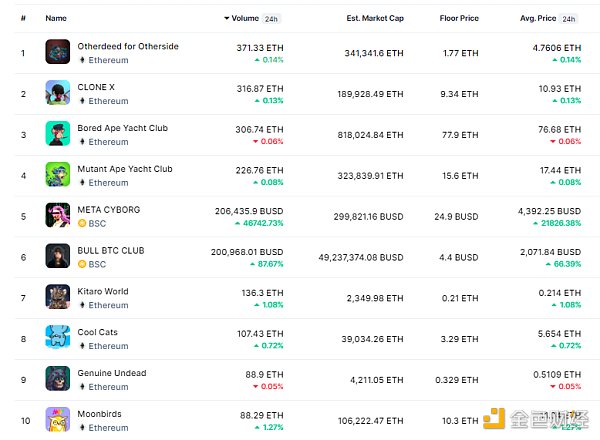Select the Bored Ape Yacht Club avatar
This screenshot has height=440, width=600.
(57, 134)
